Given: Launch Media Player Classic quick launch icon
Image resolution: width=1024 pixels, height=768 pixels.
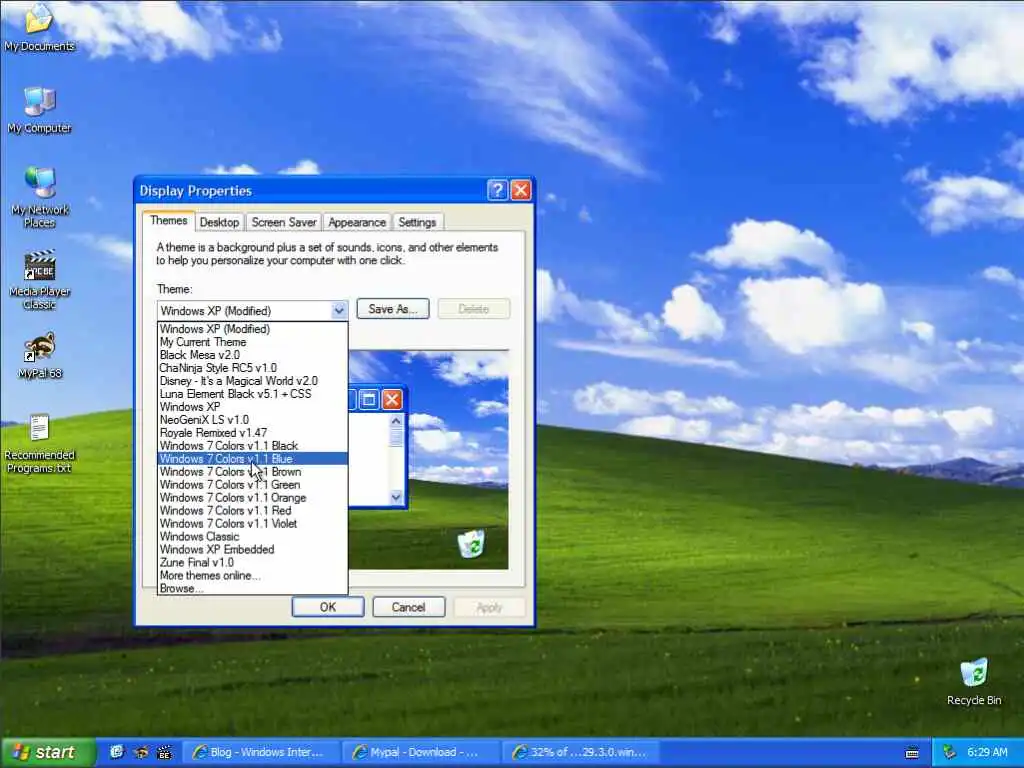Looking at the screenshot, I should tap(165, 753).
